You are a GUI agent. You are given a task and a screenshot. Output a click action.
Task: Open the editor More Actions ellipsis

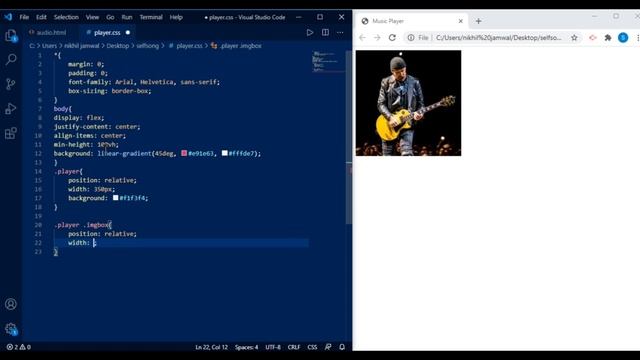point(340,32)
